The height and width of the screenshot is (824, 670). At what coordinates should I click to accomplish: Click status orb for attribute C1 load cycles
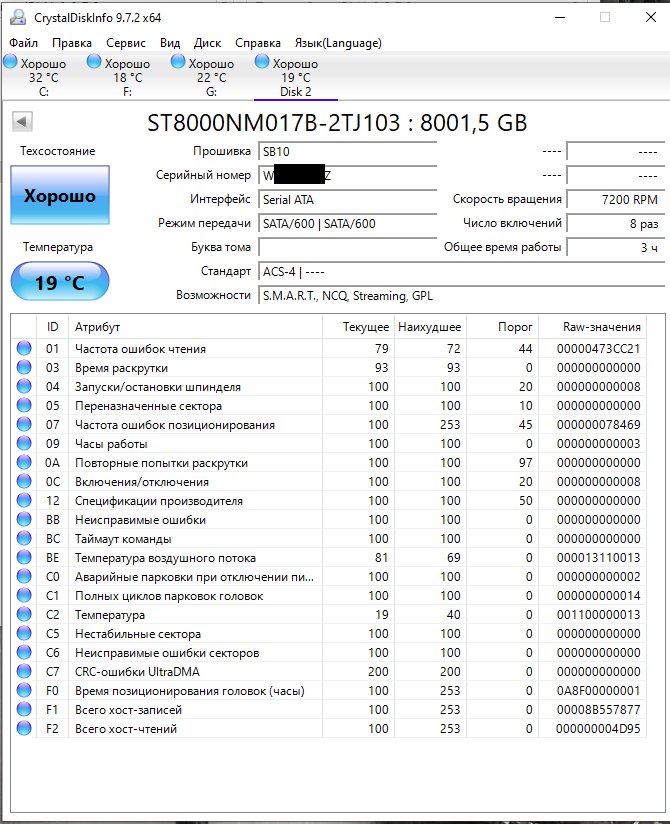(24, 595)
